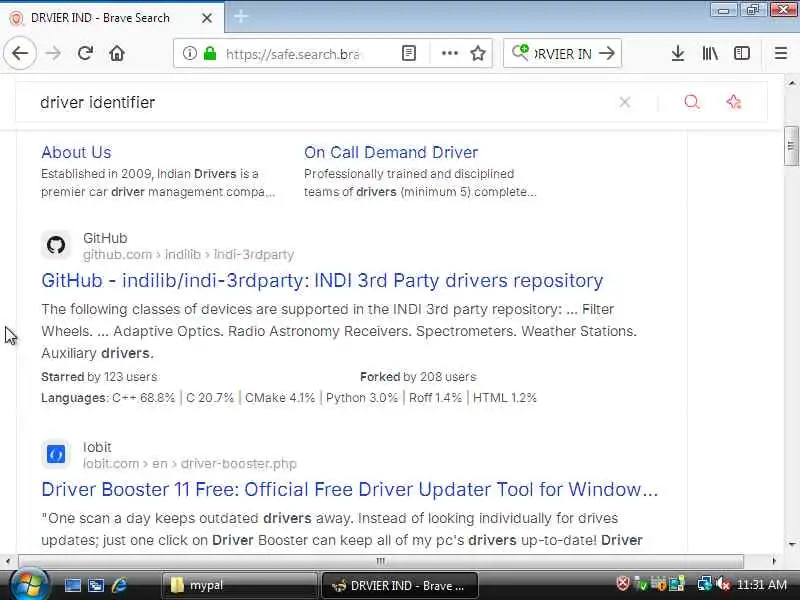Reload the current page
Screen dimensions: 800x600
(85, 53)
